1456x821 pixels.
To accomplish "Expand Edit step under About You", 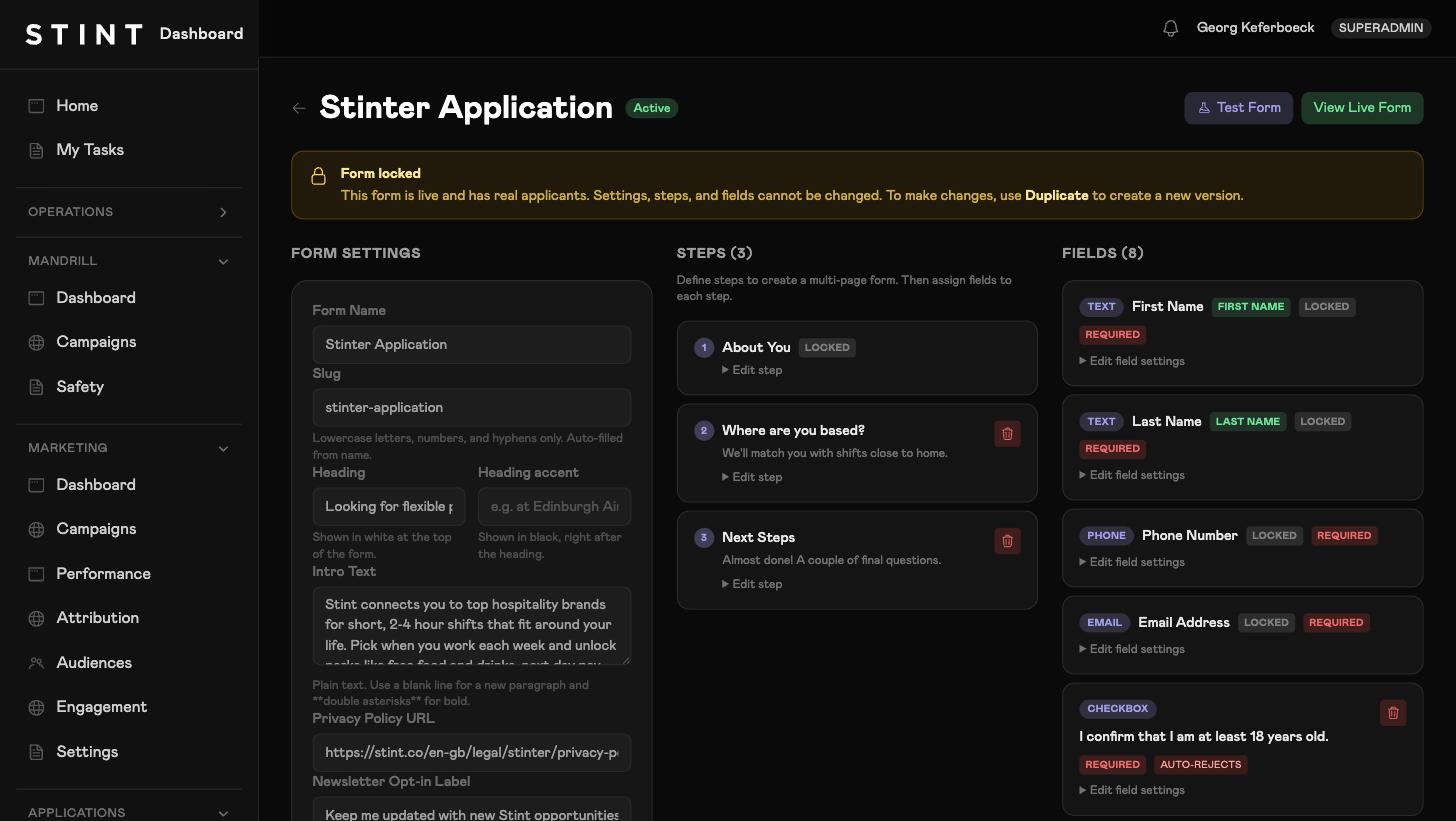I will click(x=752, y=370).
